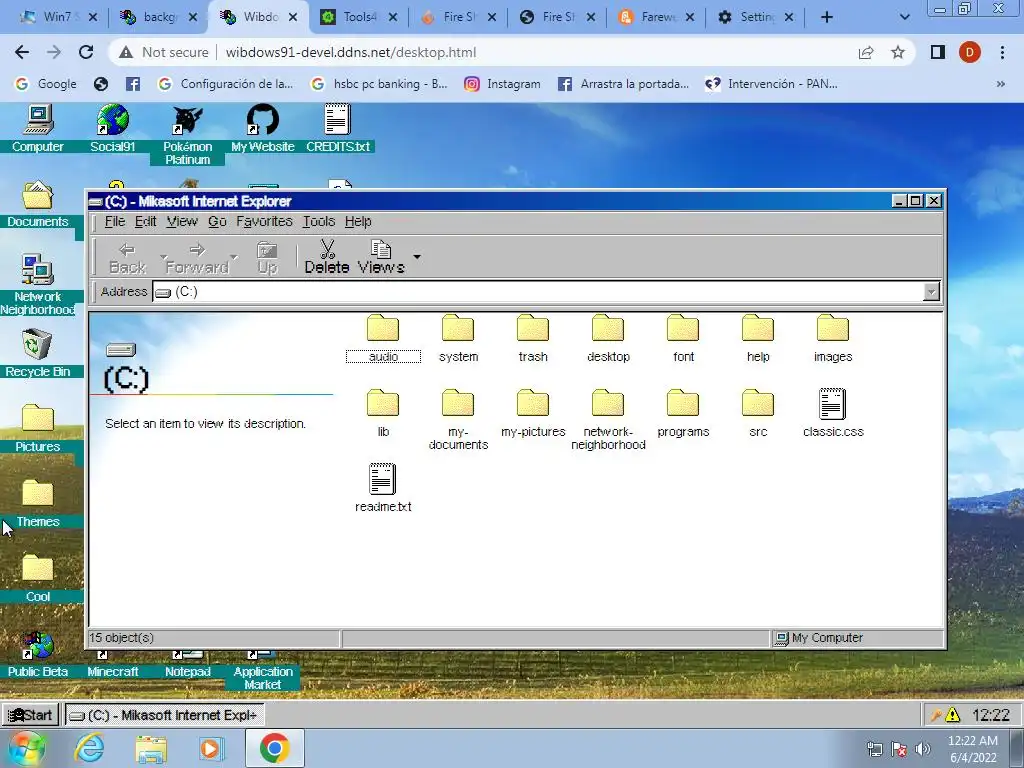Open the Help menu
The width and height of the screenshot is (1024, 768).
pos(358,221)
